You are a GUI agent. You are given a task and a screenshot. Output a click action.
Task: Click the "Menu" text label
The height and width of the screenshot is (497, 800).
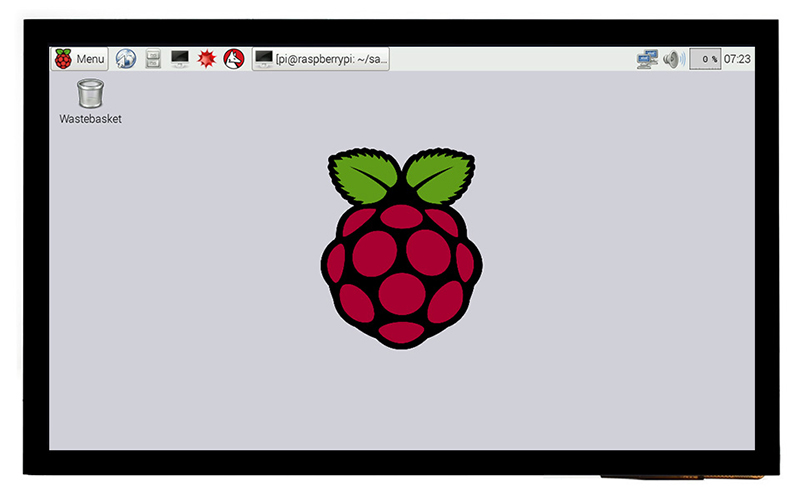[90, 59]
